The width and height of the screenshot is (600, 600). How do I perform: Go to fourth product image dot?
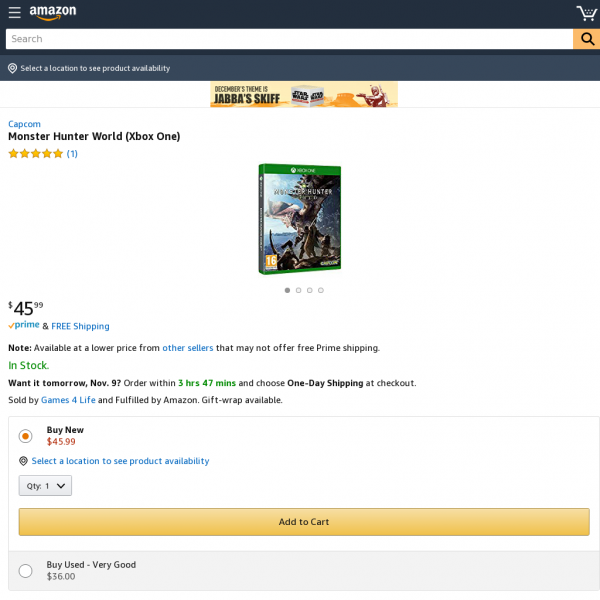(x=321, y=290)
